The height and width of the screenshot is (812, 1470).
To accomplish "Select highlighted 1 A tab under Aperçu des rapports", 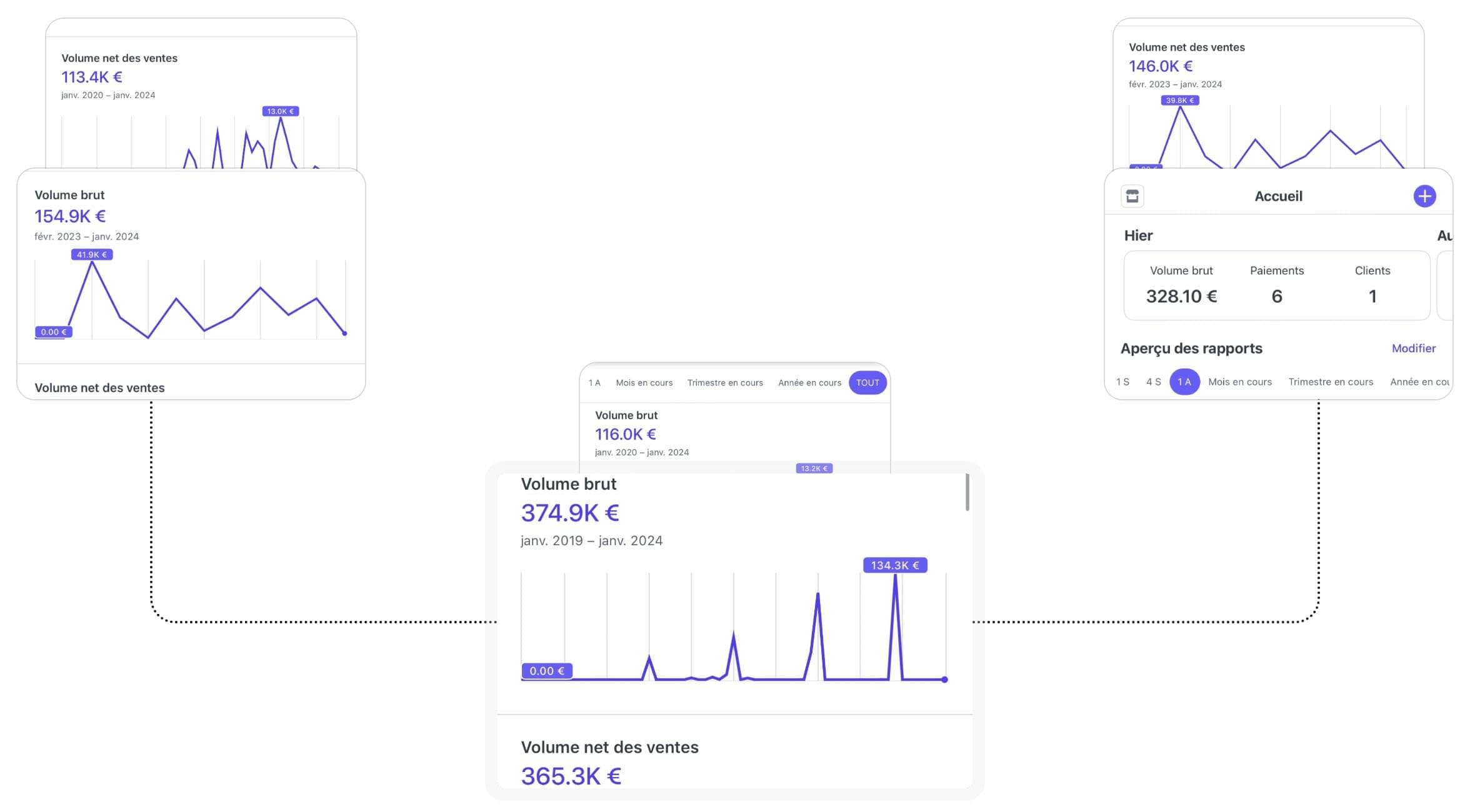I will coord(1184,382).
